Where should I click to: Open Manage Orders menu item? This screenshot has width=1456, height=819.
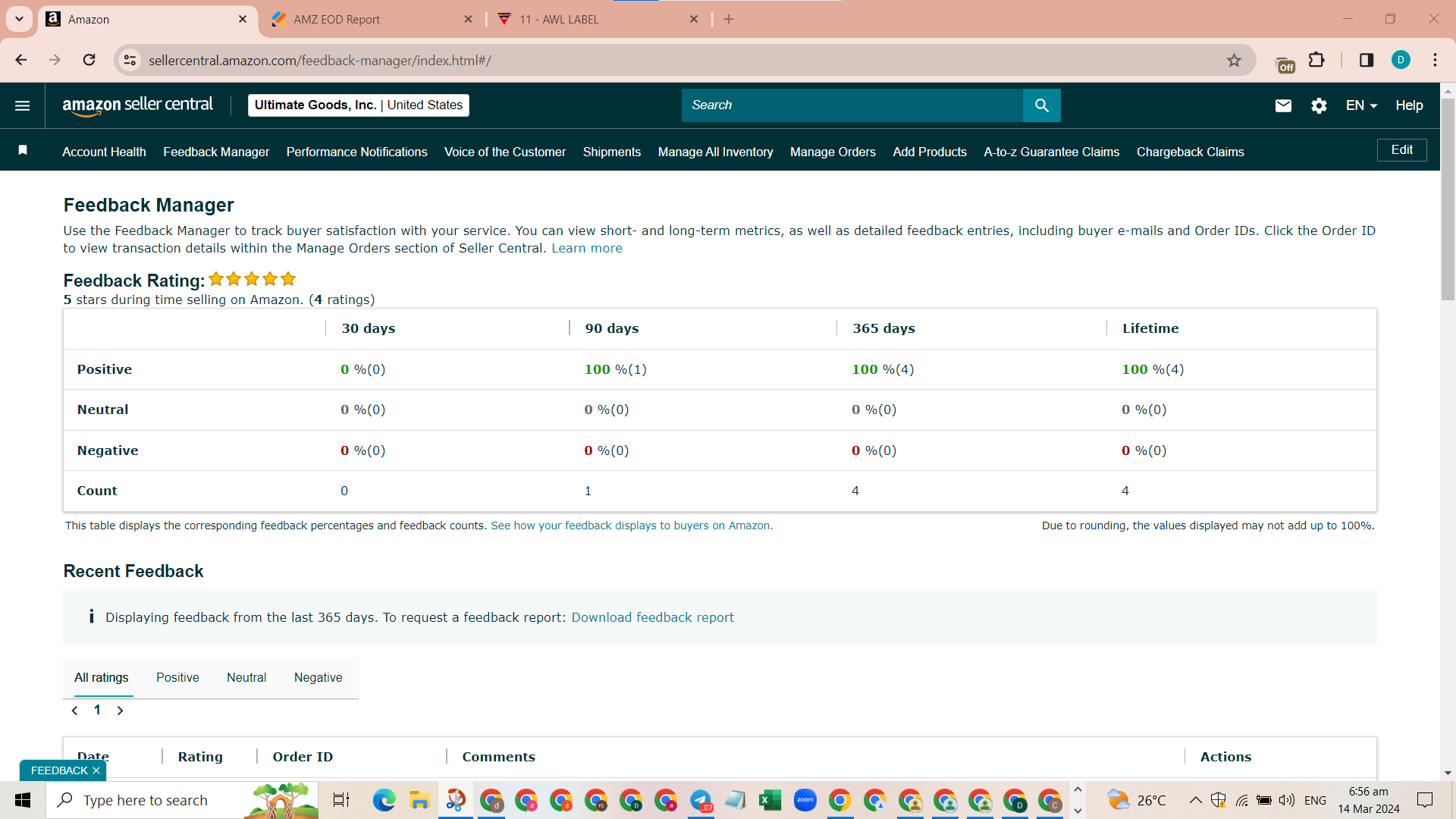[x=833, y=152]
